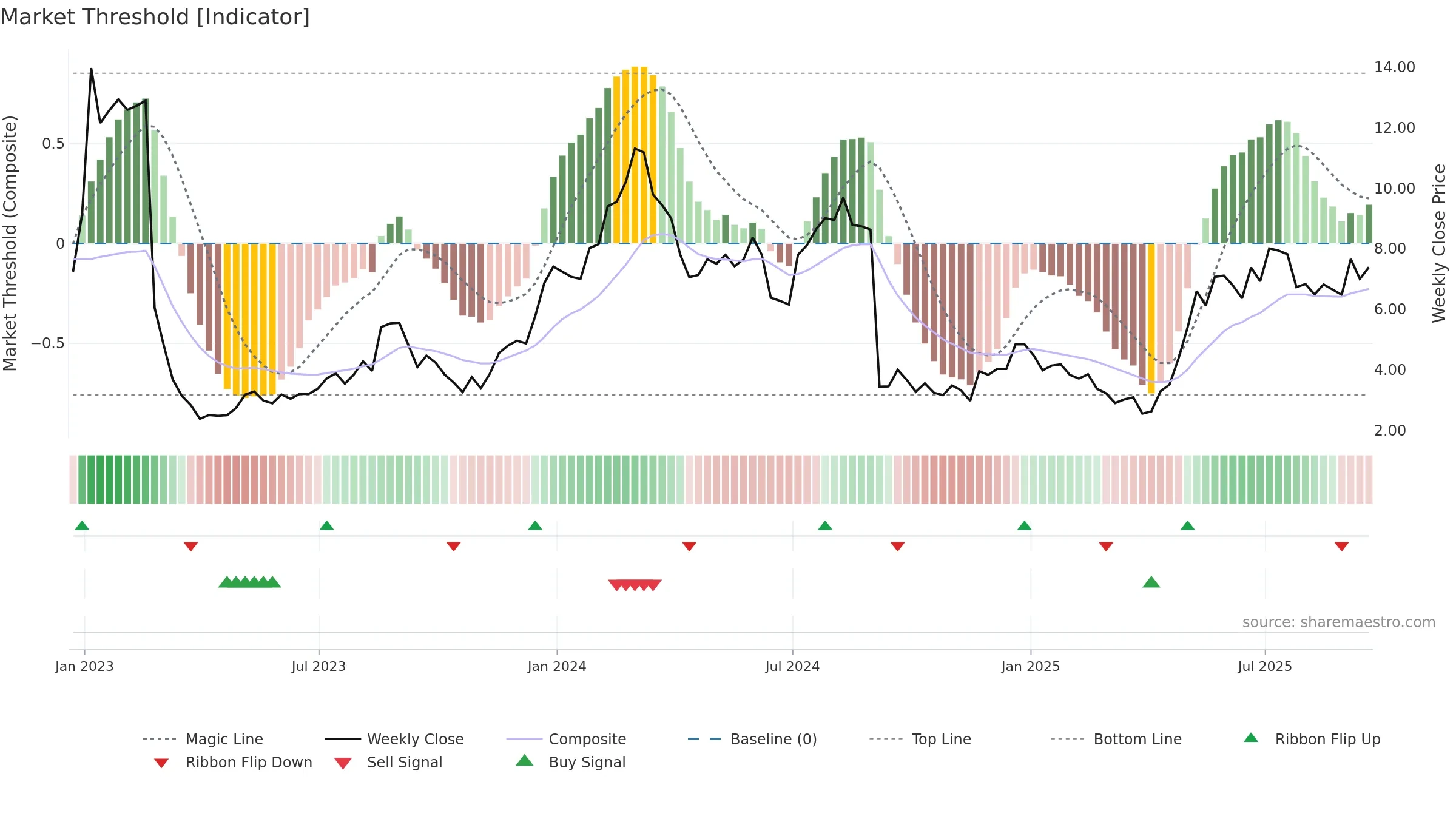This screenshot has height=819, width=1456.
Task: Click the 12.00 price axis label
Action: [x=1394, y=128]
